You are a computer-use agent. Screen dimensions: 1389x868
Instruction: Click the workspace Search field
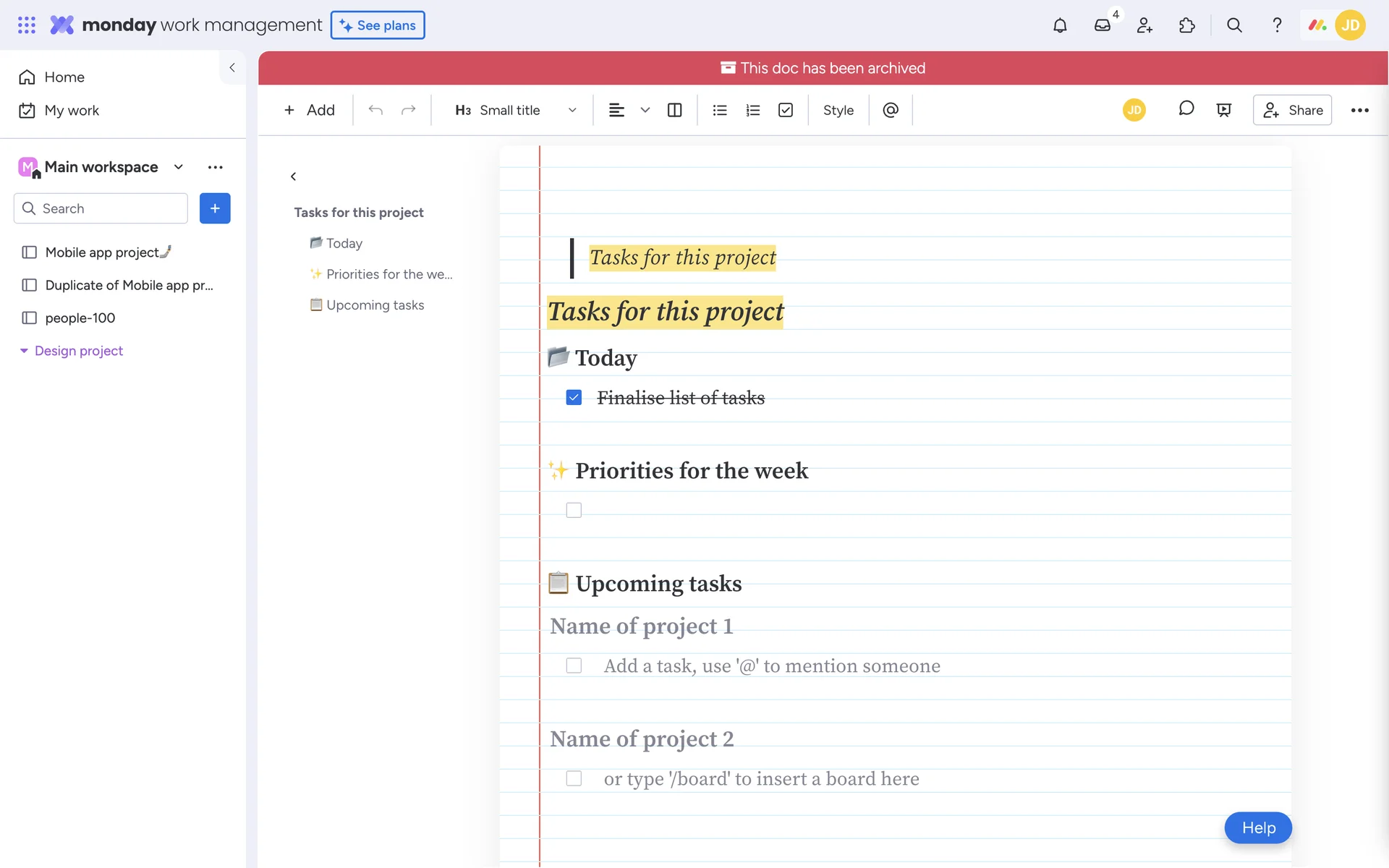[101, 208]
